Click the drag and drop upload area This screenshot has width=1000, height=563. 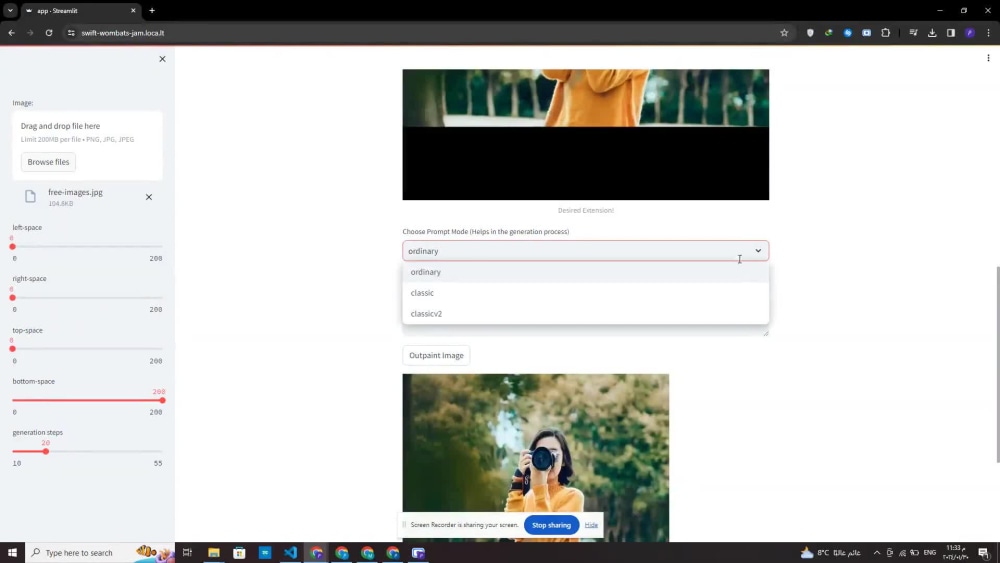(x=87, y=145)
